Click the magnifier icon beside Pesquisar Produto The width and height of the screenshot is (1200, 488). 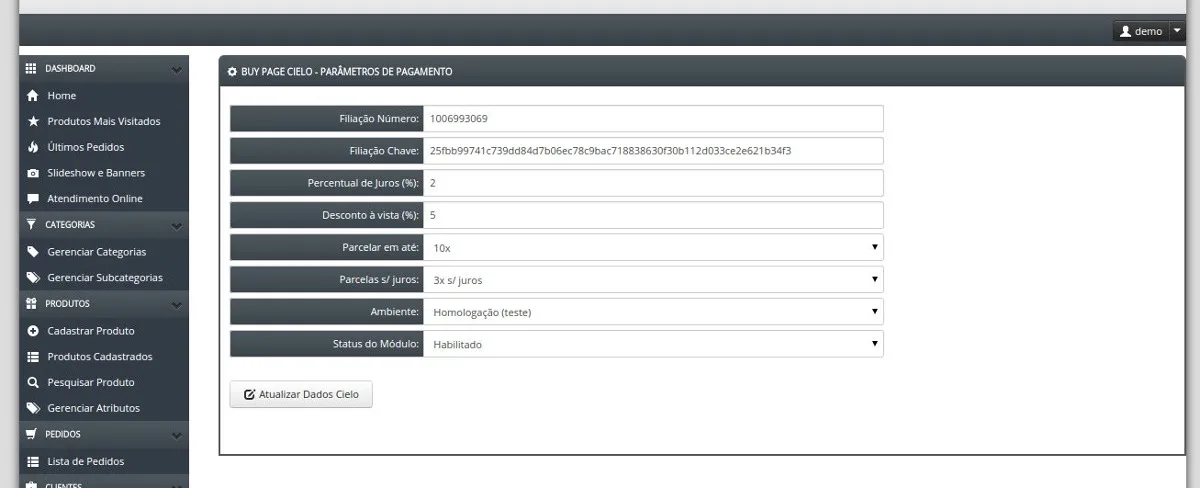click(x=33, y=383)
